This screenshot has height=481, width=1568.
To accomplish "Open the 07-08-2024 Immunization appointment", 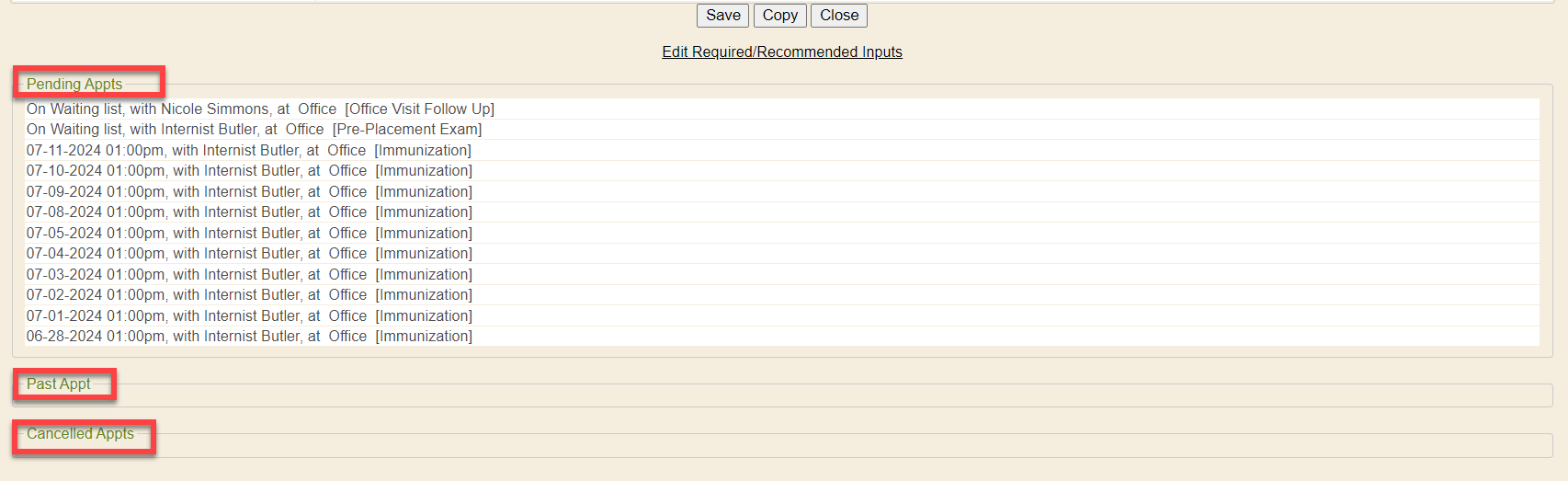I will click(248, 212).
